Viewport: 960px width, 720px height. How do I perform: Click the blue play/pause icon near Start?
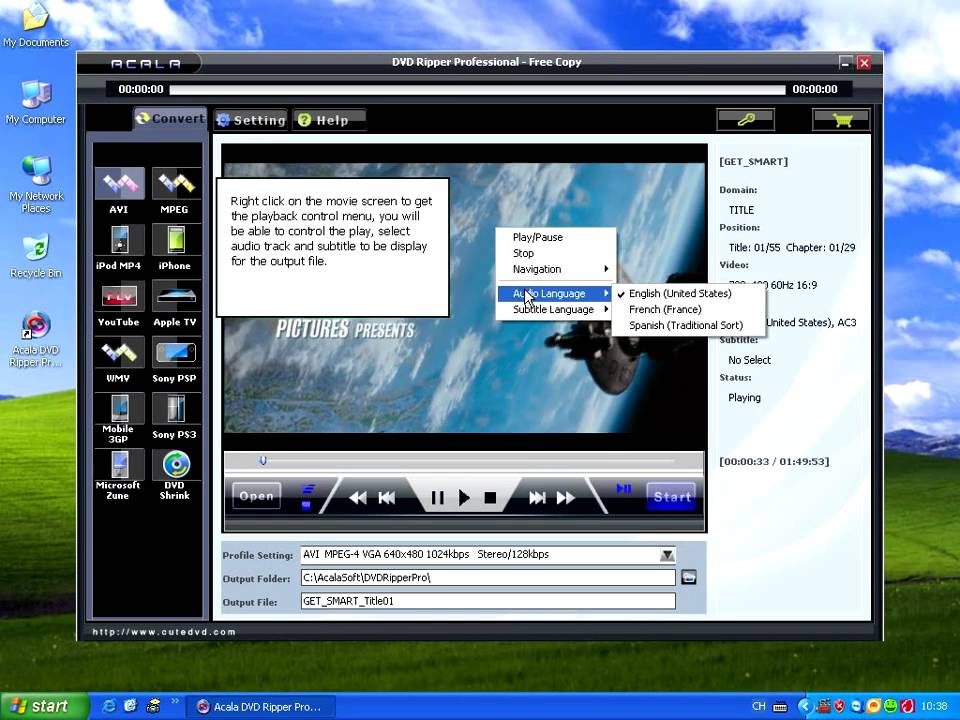point(624,489)
